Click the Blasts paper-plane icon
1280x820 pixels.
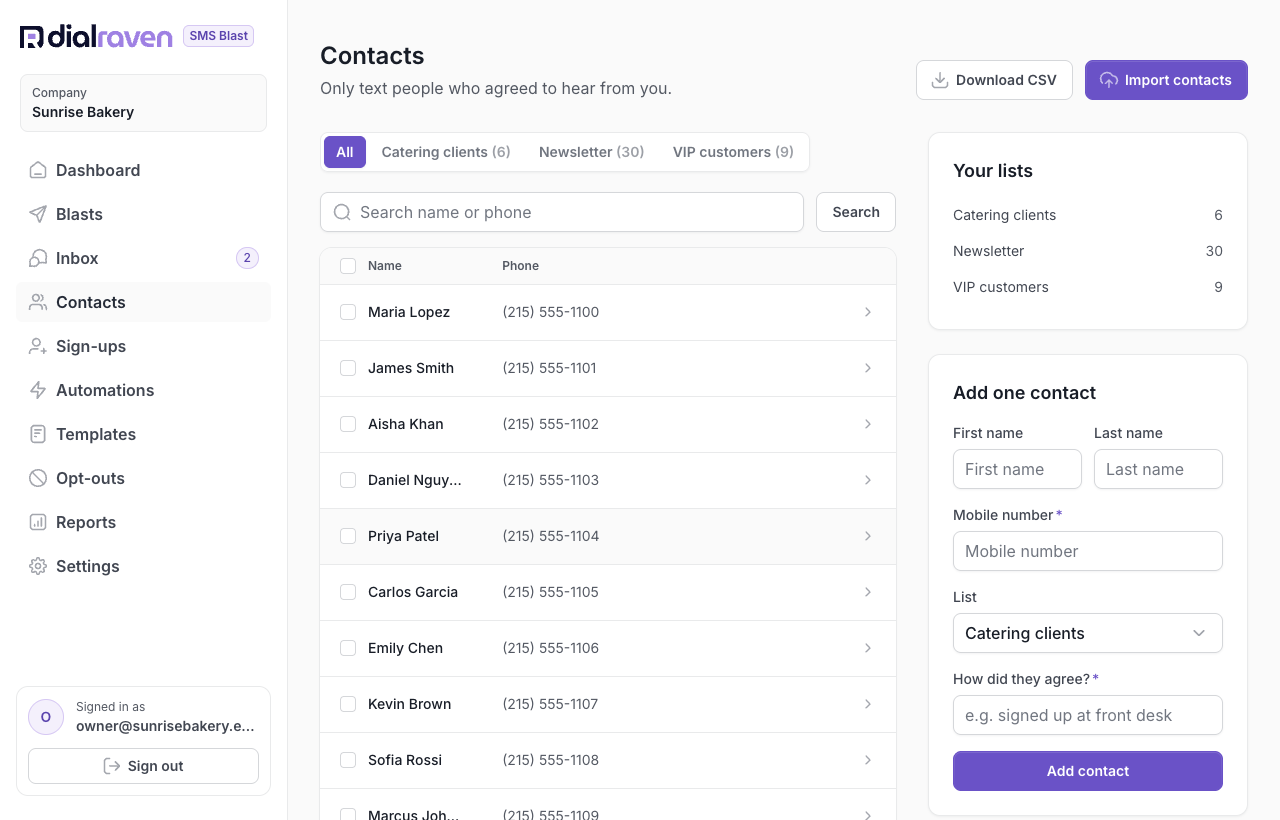coord(38,214)
